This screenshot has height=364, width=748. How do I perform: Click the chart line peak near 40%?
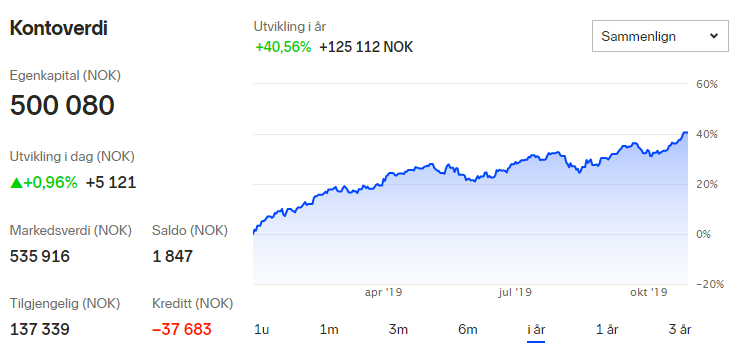tap(685, 133)
